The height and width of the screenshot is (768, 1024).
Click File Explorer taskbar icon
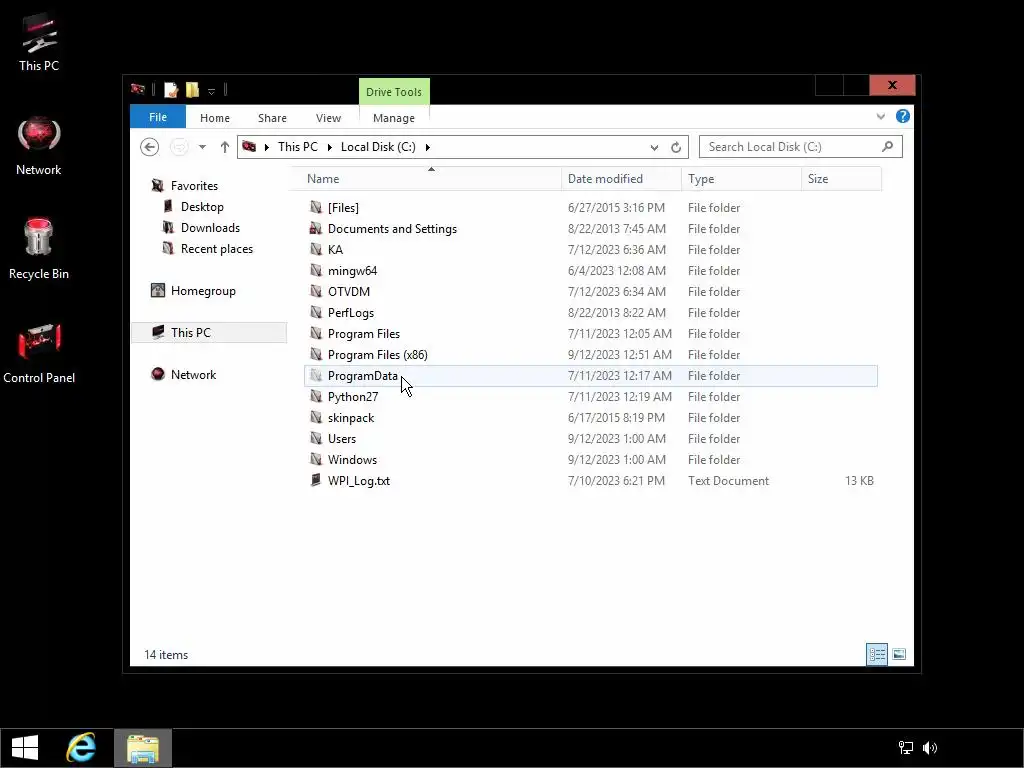coord(143,748)
